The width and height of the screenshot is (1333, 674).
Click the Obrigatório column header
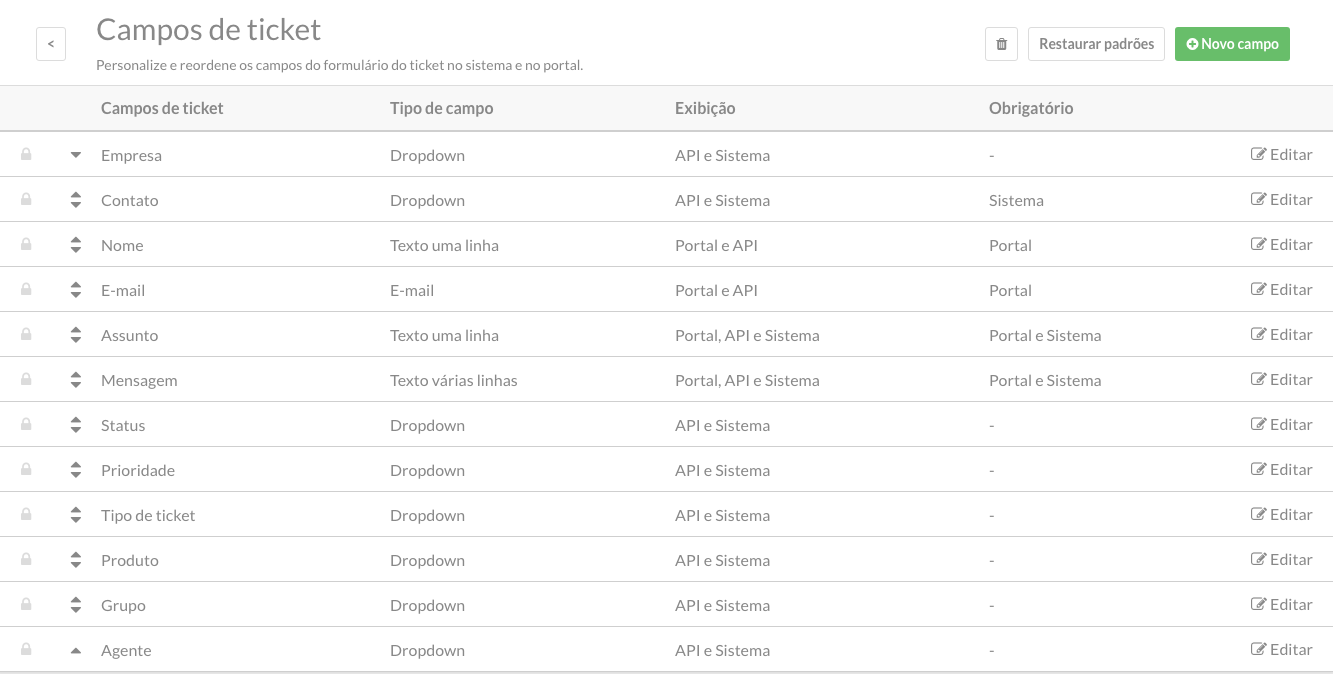[x=1031, y=108]
